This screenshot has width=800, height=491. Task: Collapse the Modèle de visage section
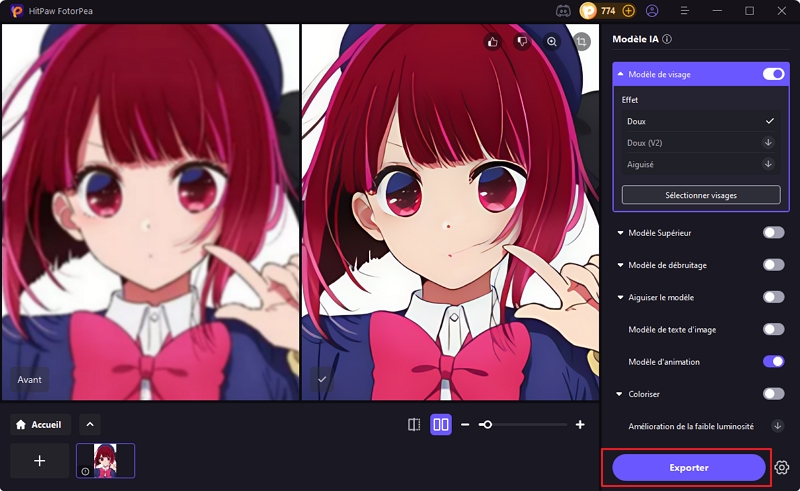(x=620, y=74)
